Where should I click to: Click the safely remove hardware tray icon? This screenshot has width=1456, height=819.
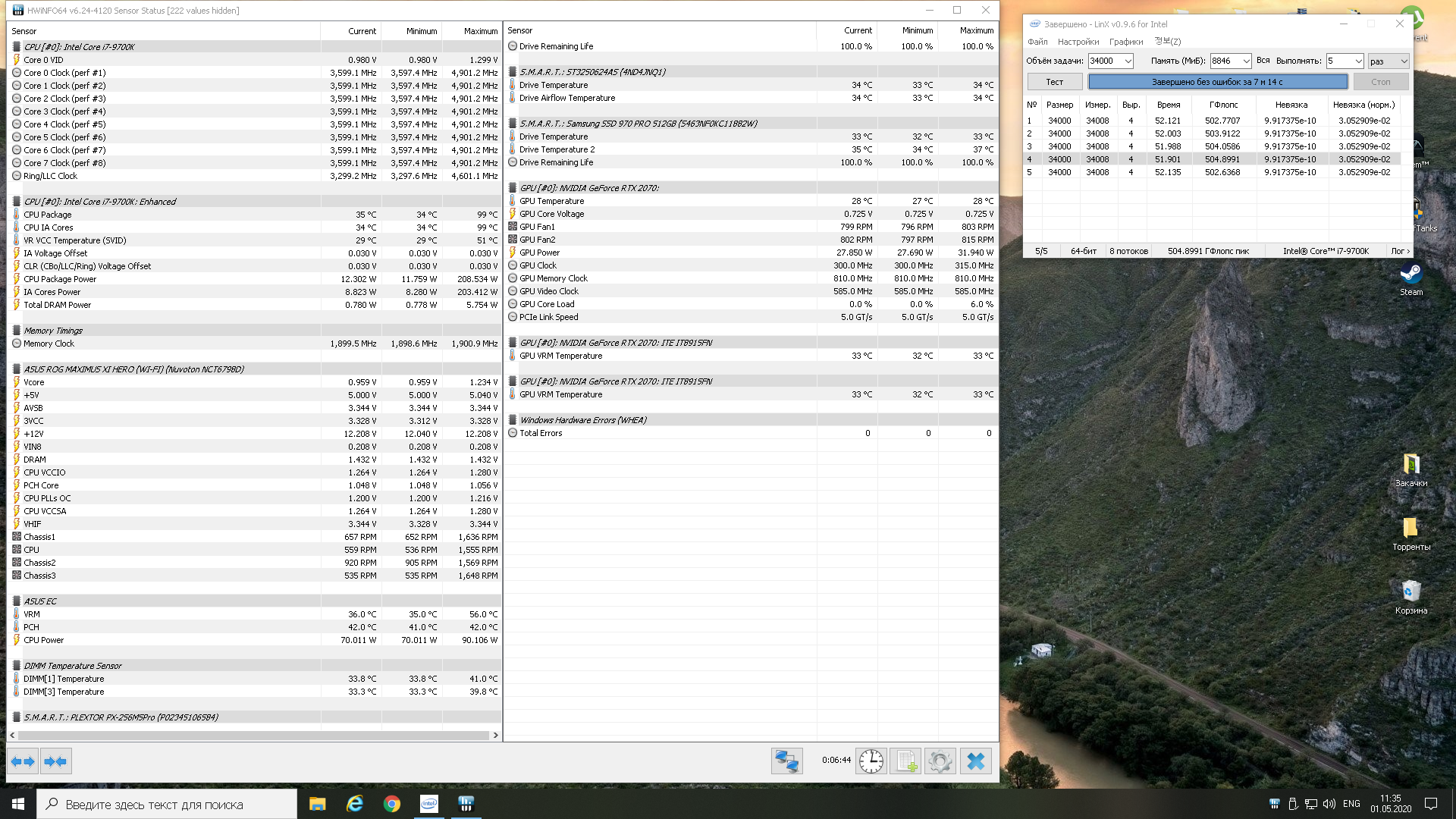1293,804
